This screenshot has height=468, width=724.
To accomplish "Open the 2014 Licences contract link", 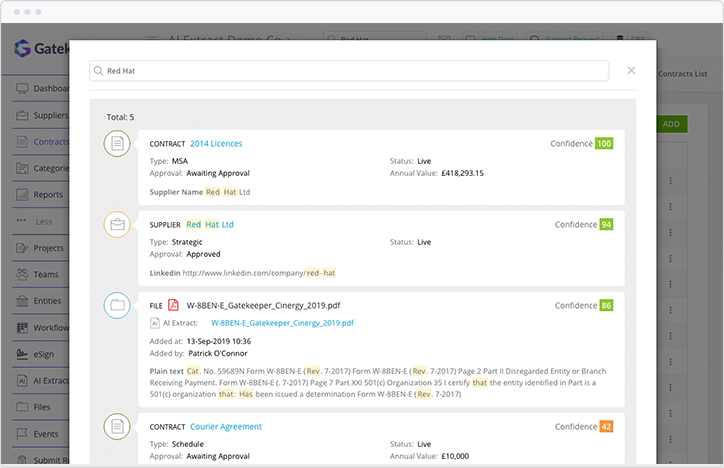I will tap(215, 143).
